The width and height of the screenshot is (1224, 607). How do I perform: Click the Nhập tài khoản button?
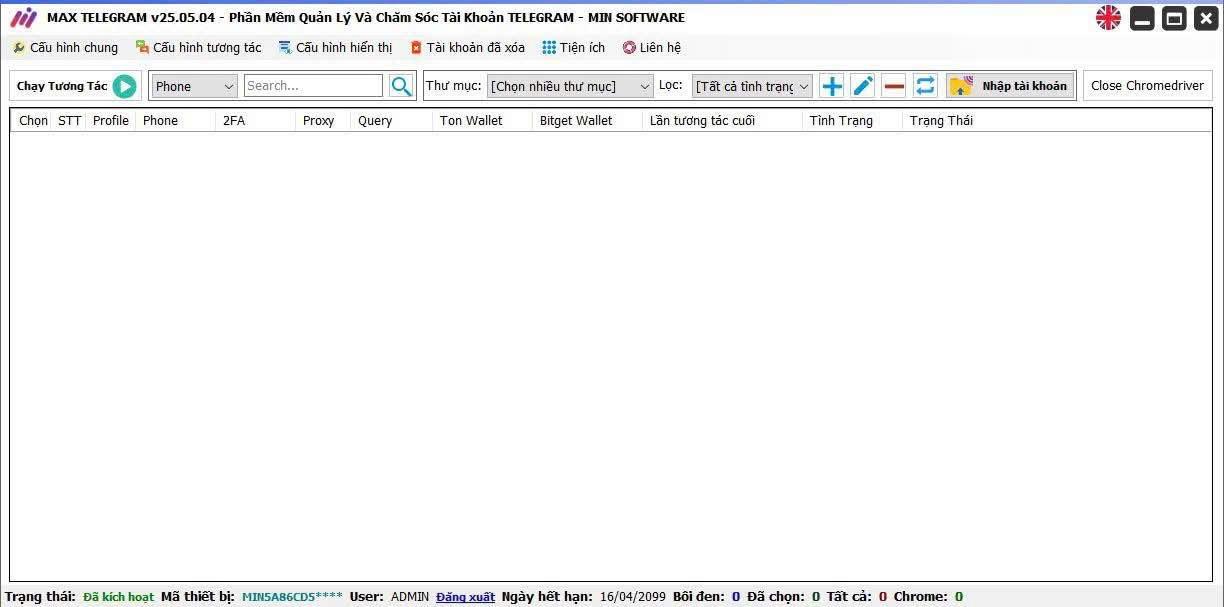coord(1010,86)
